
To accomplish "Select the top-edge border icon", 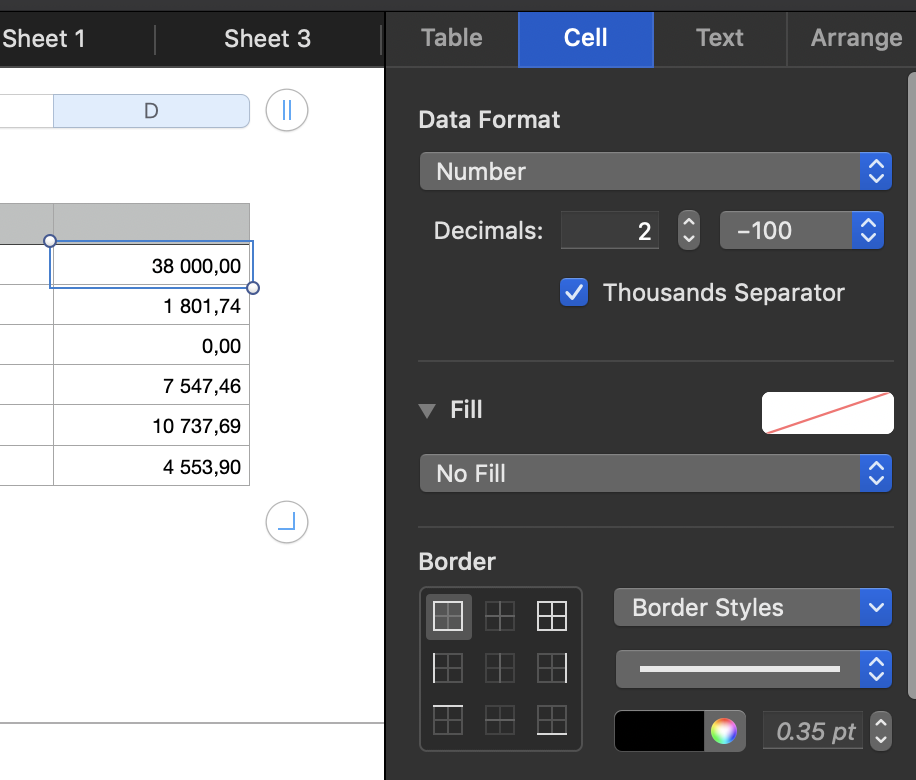I will point(447,719).
